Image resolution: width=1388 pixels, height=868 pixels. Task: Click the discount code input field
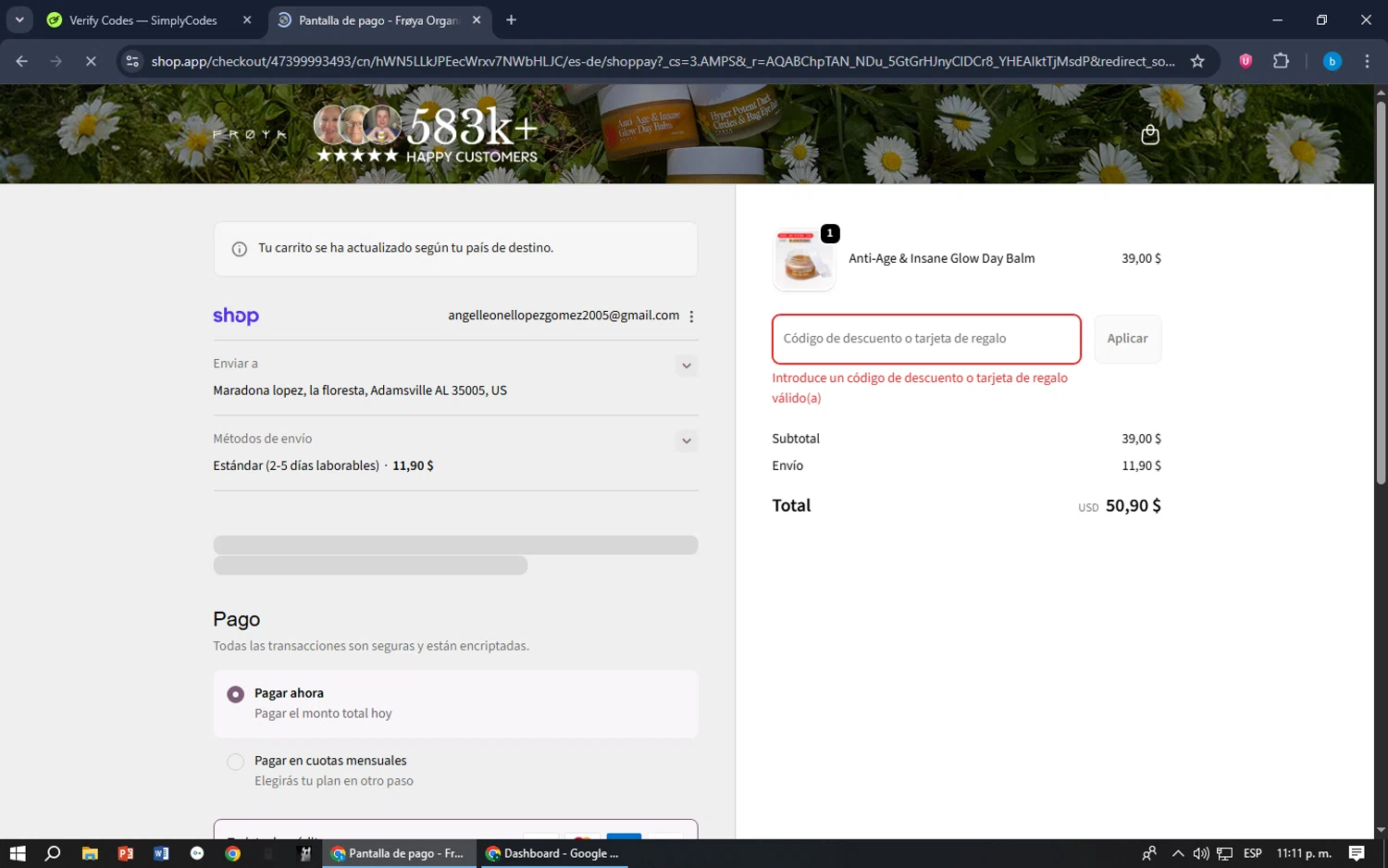(926, 339)
